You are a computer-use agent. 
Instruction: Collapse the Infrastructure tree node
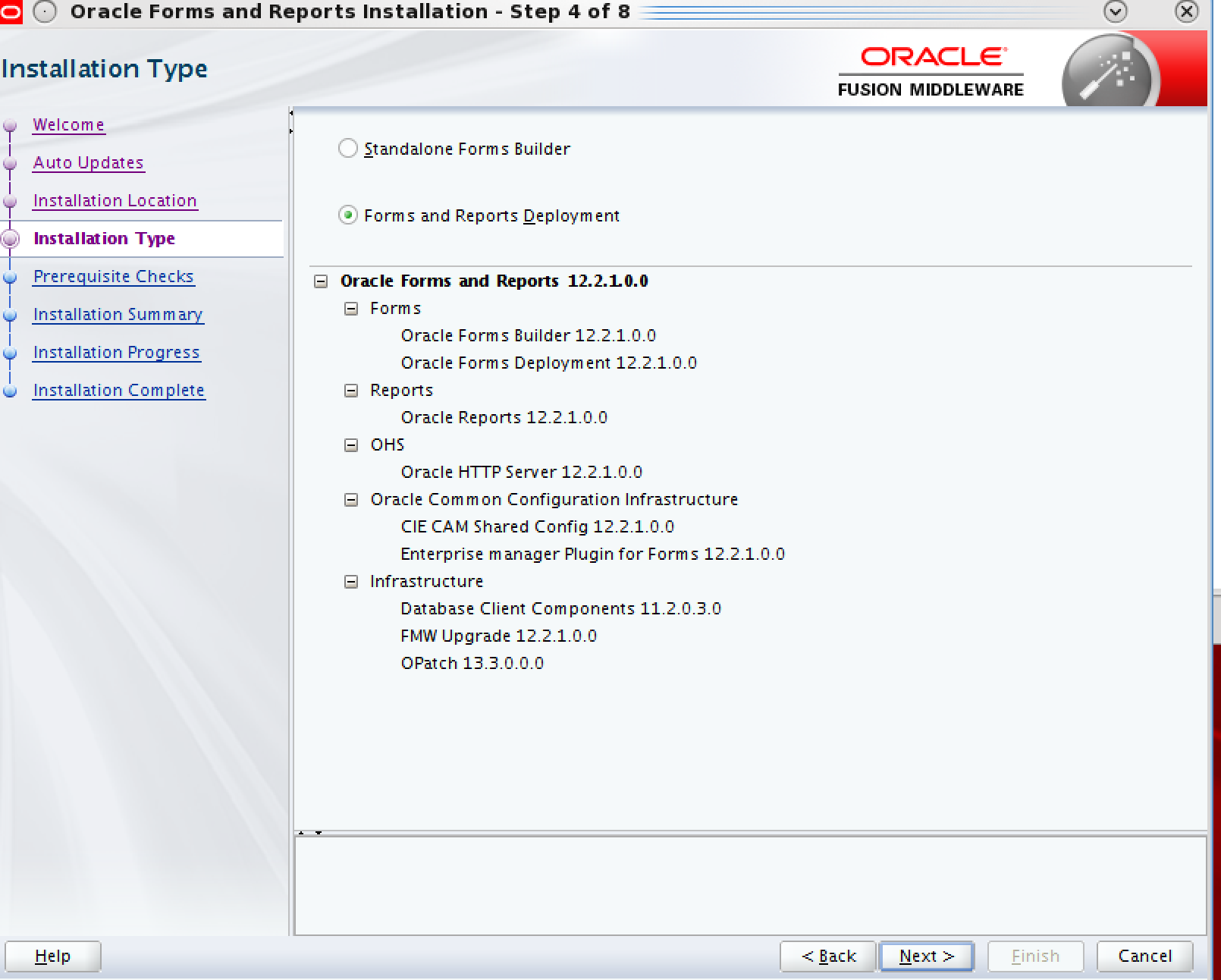(350, 582)
